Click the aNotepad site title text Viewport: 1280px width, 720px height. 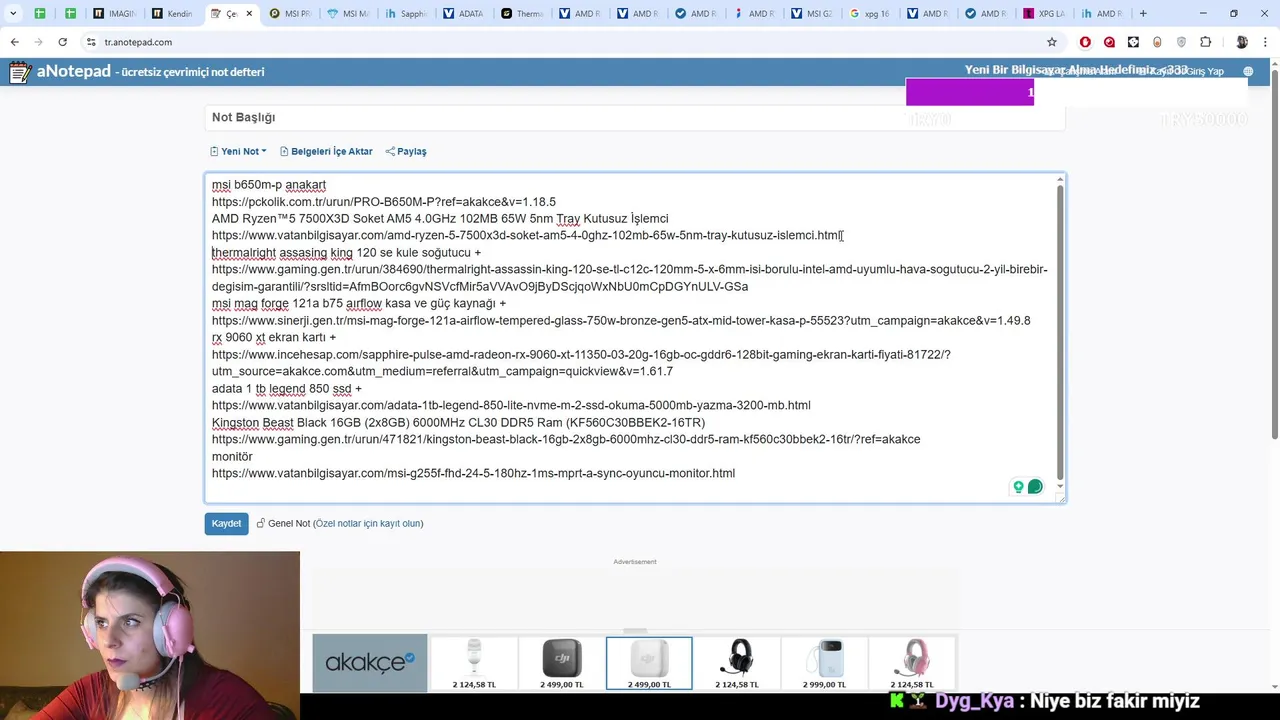tap(74, 71)
